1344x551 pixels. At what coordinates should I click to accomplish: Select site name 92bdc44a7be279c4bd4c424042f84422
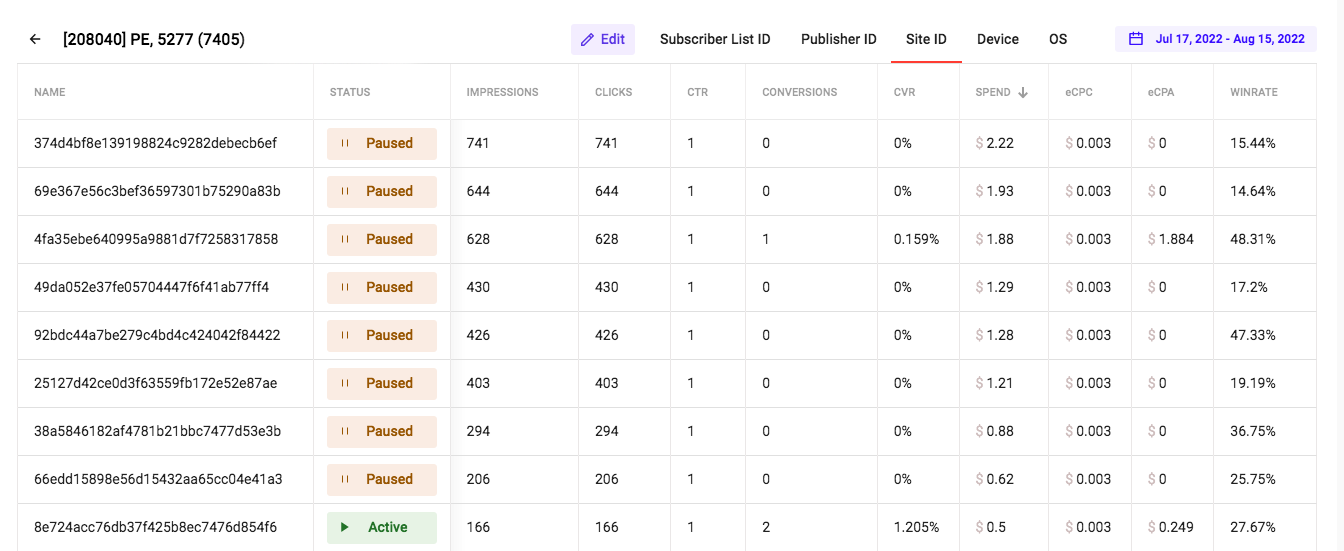157,335
